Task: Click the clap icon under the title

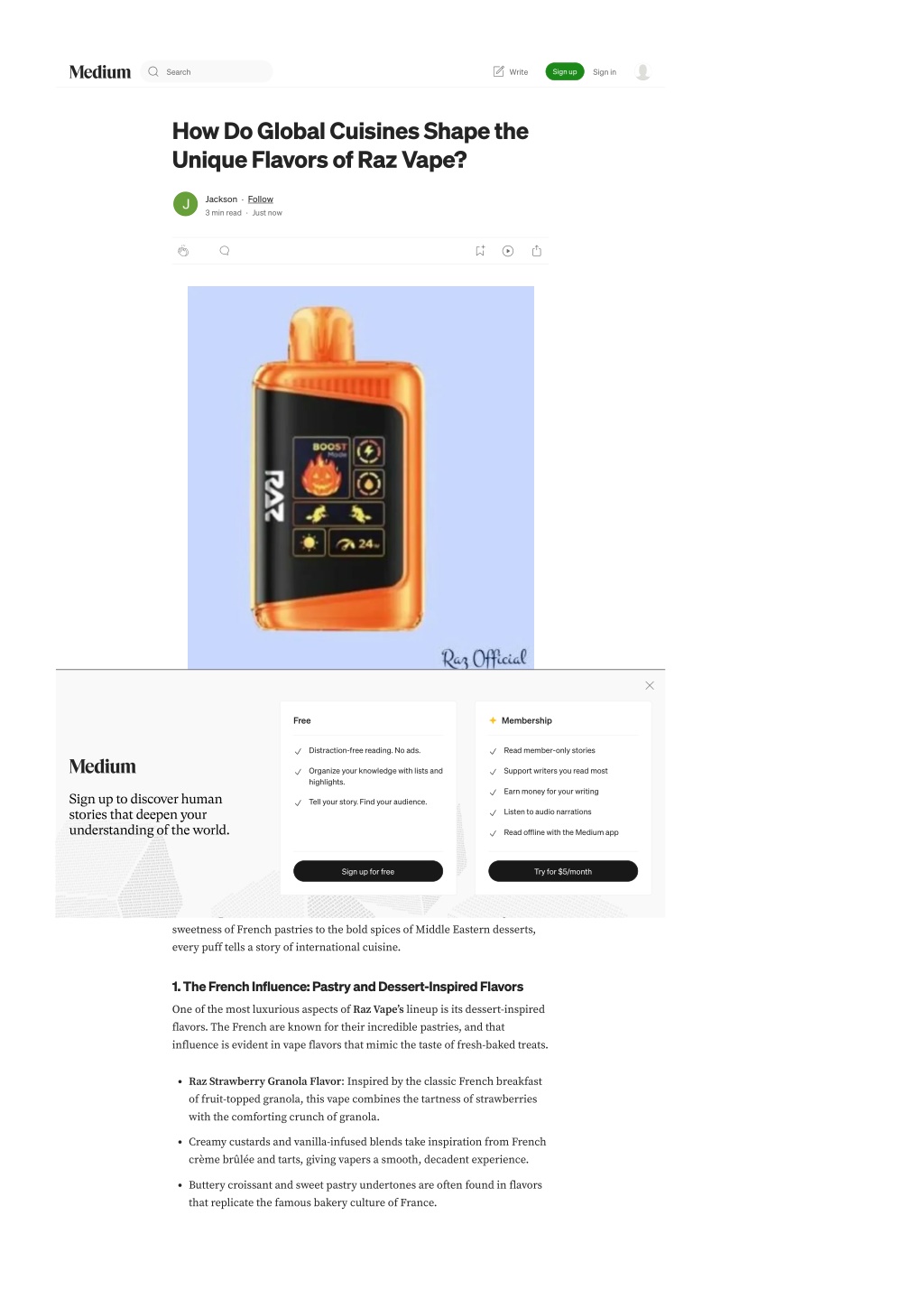Action: [183, 251]
